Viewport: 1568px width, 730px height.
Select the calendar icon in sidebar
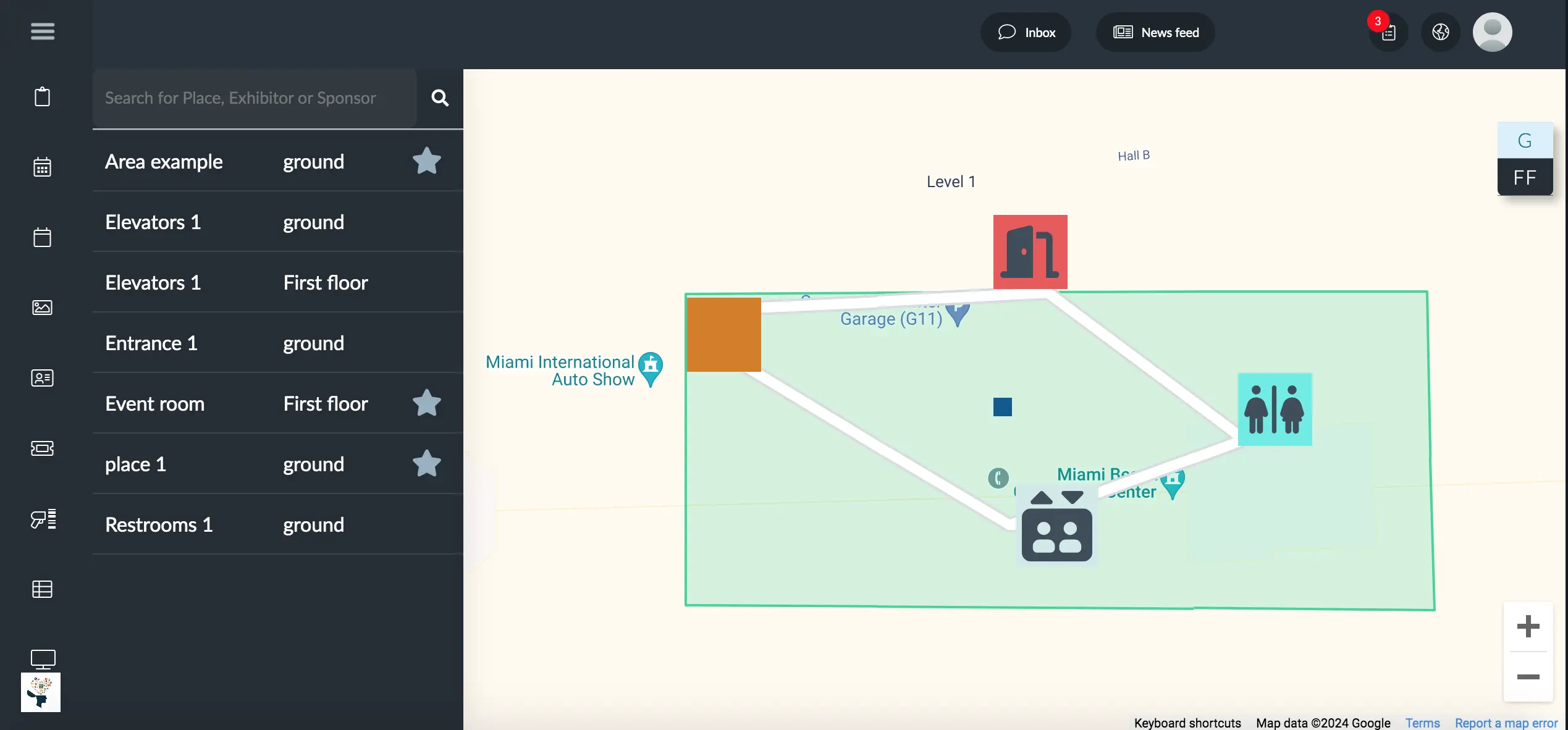tap(42, 166)
